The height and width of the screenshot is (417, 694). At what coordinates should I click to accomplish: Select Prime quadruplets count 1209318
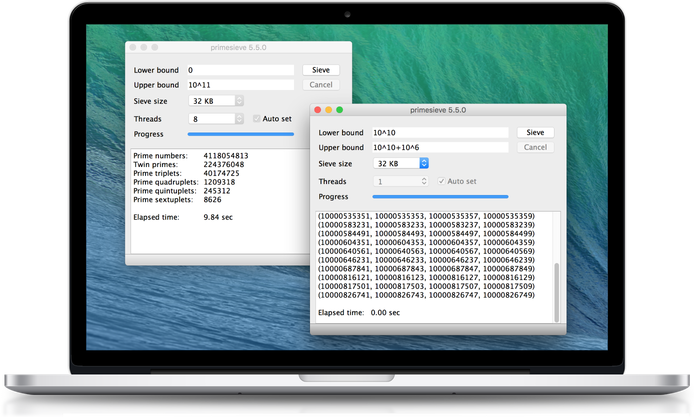tap(219, 182)
